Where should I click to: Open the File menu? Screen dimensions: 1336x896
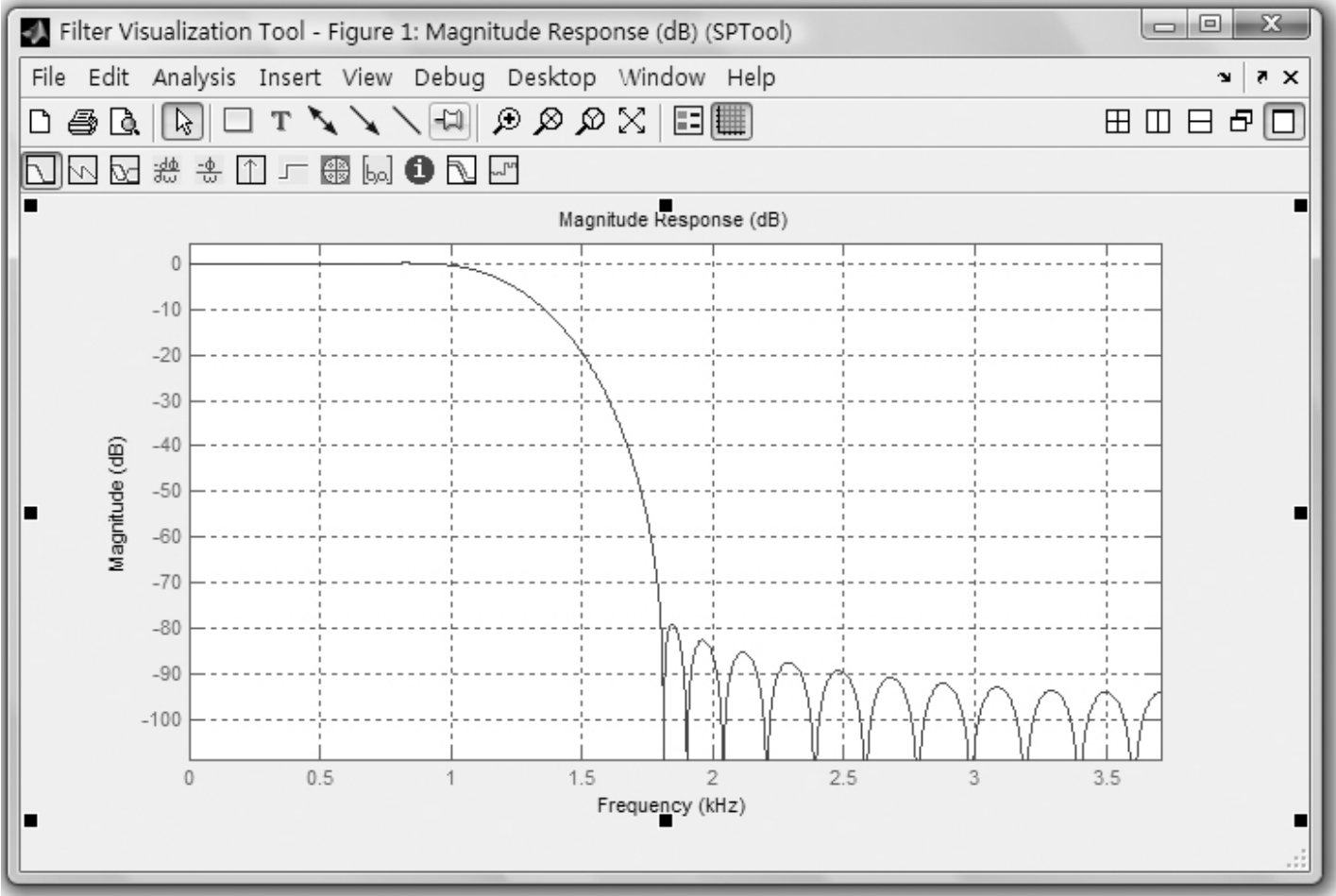(x=48, y=76)
